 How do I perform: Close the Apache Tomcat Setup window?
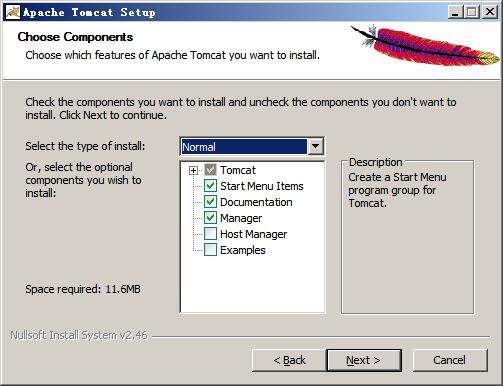pyautogui.click(x=489, y=12)
